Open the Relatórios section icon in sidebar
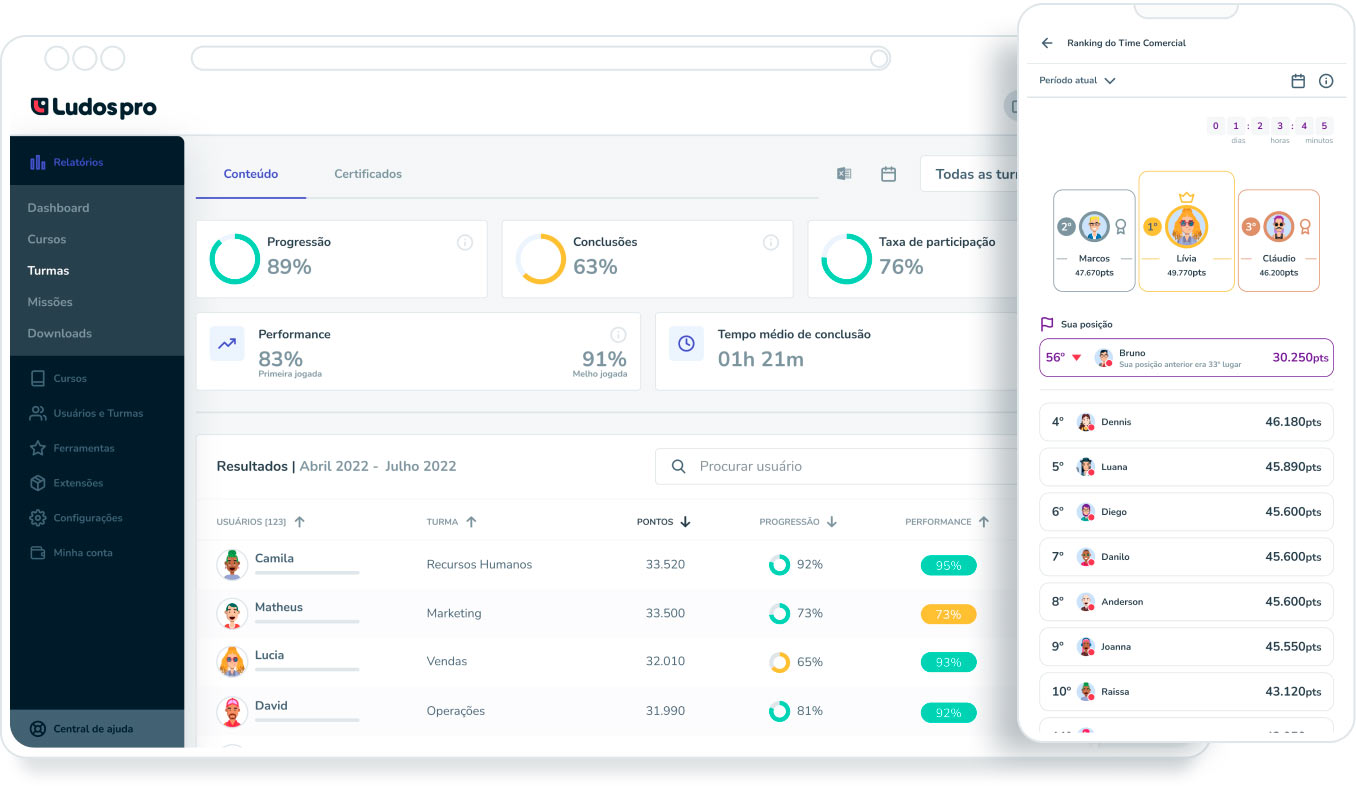The image size is (1356, 786). (37, 162)
